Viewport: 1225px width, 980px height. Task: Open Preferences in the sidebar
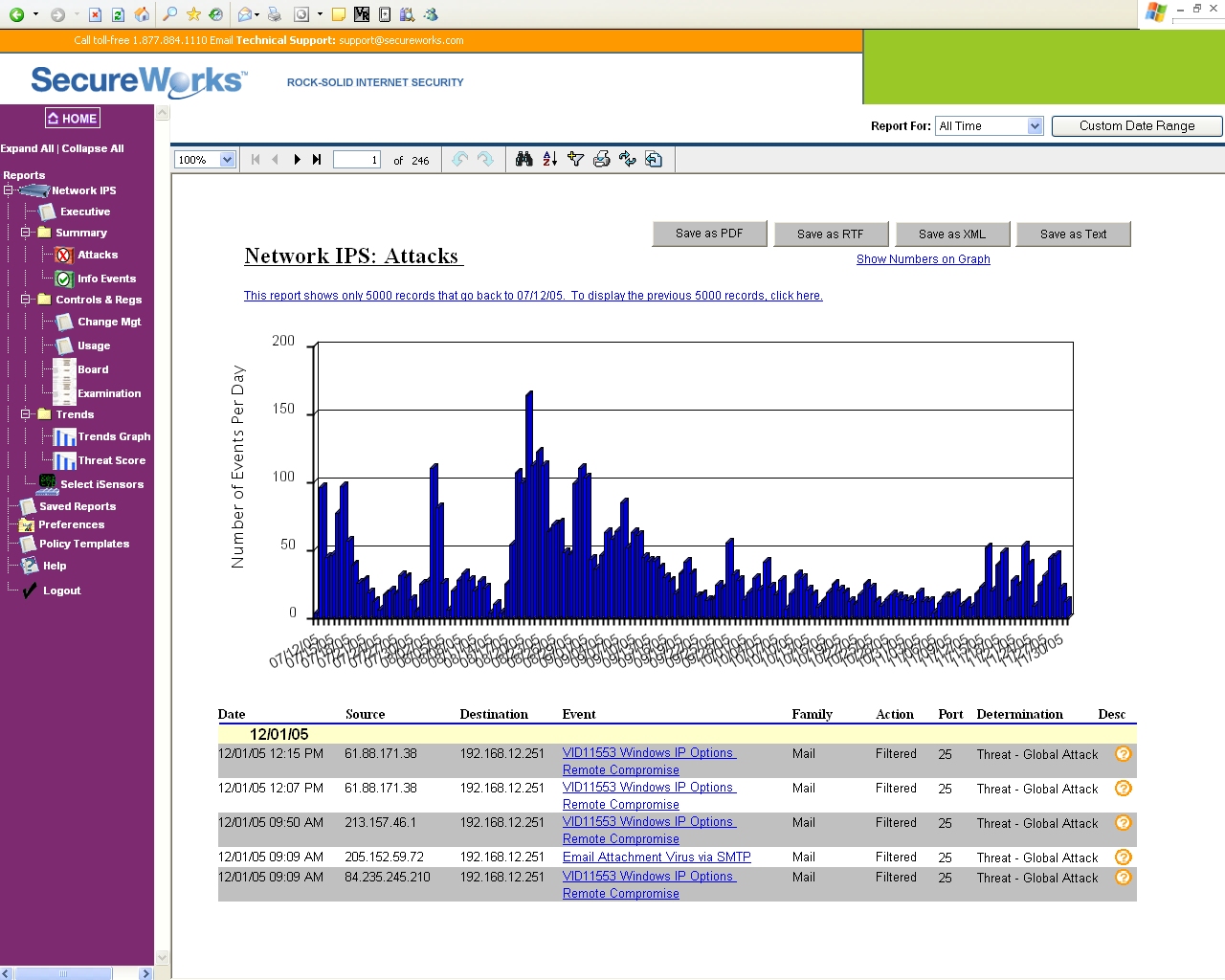pyautogui.click(x=71, y=525)
